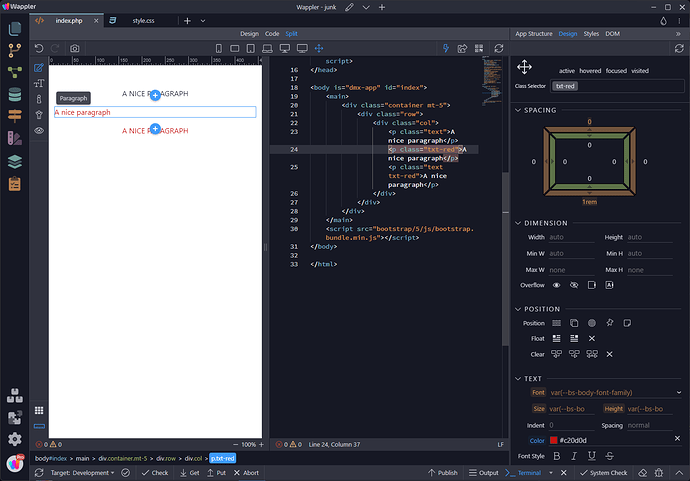Screen dimensions: 690x481
Task: Collapse the TEXT section
Action: pyautogui.click(x=518, y=378)
